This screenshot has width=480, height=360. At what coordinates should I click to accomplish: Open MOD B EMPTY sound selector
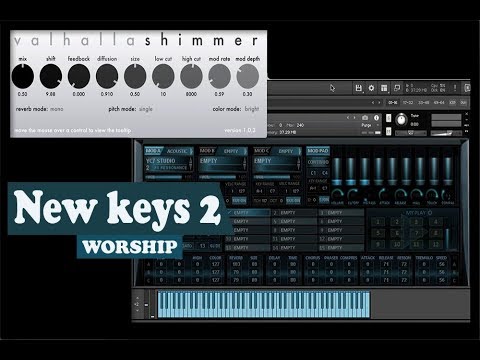click(x=223, y=164)
